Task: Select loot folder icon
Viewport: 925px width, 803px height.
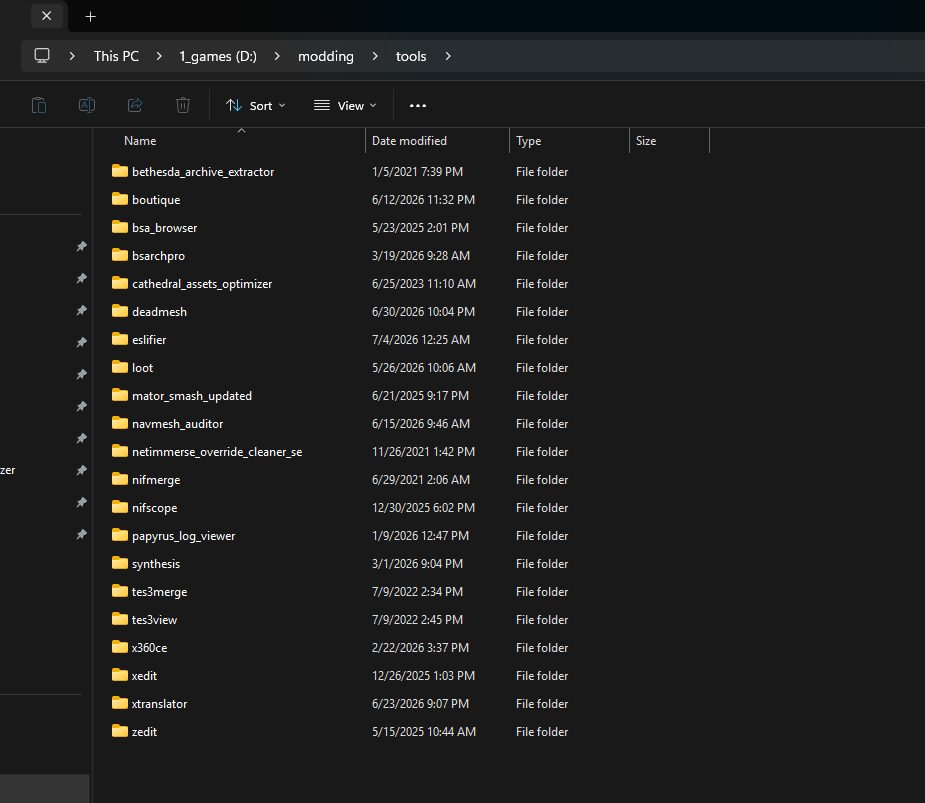Action: click(x=120, y=367)
